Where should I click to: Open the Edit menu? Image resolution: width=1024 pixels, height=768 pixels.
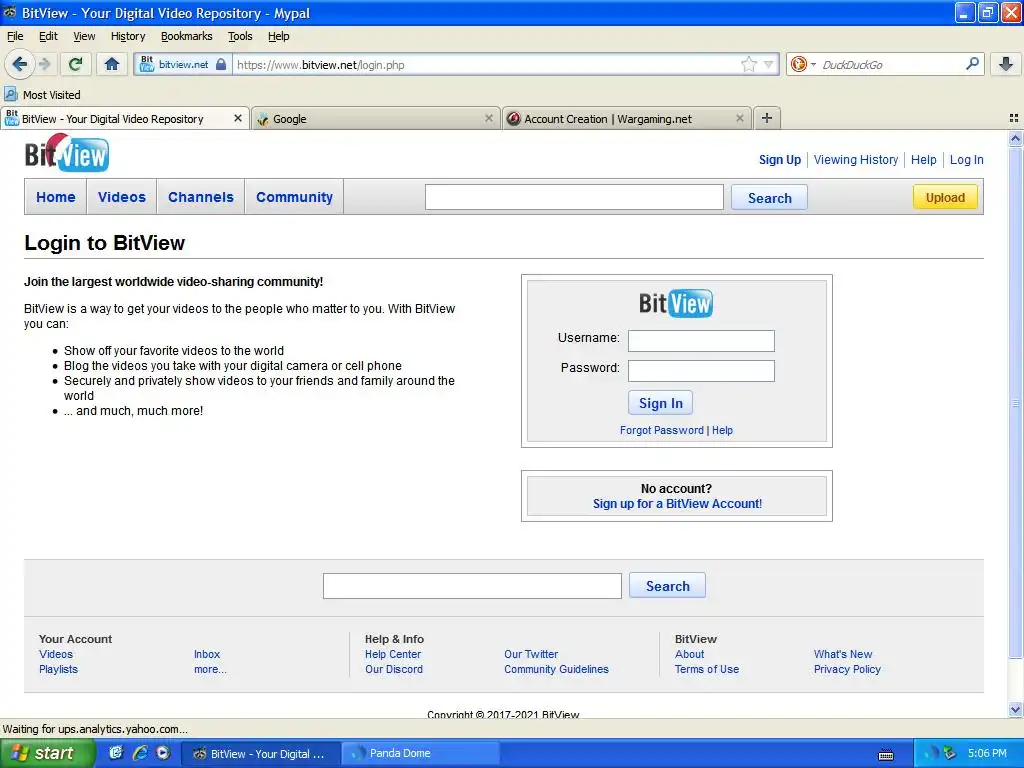tap(48, 36)
